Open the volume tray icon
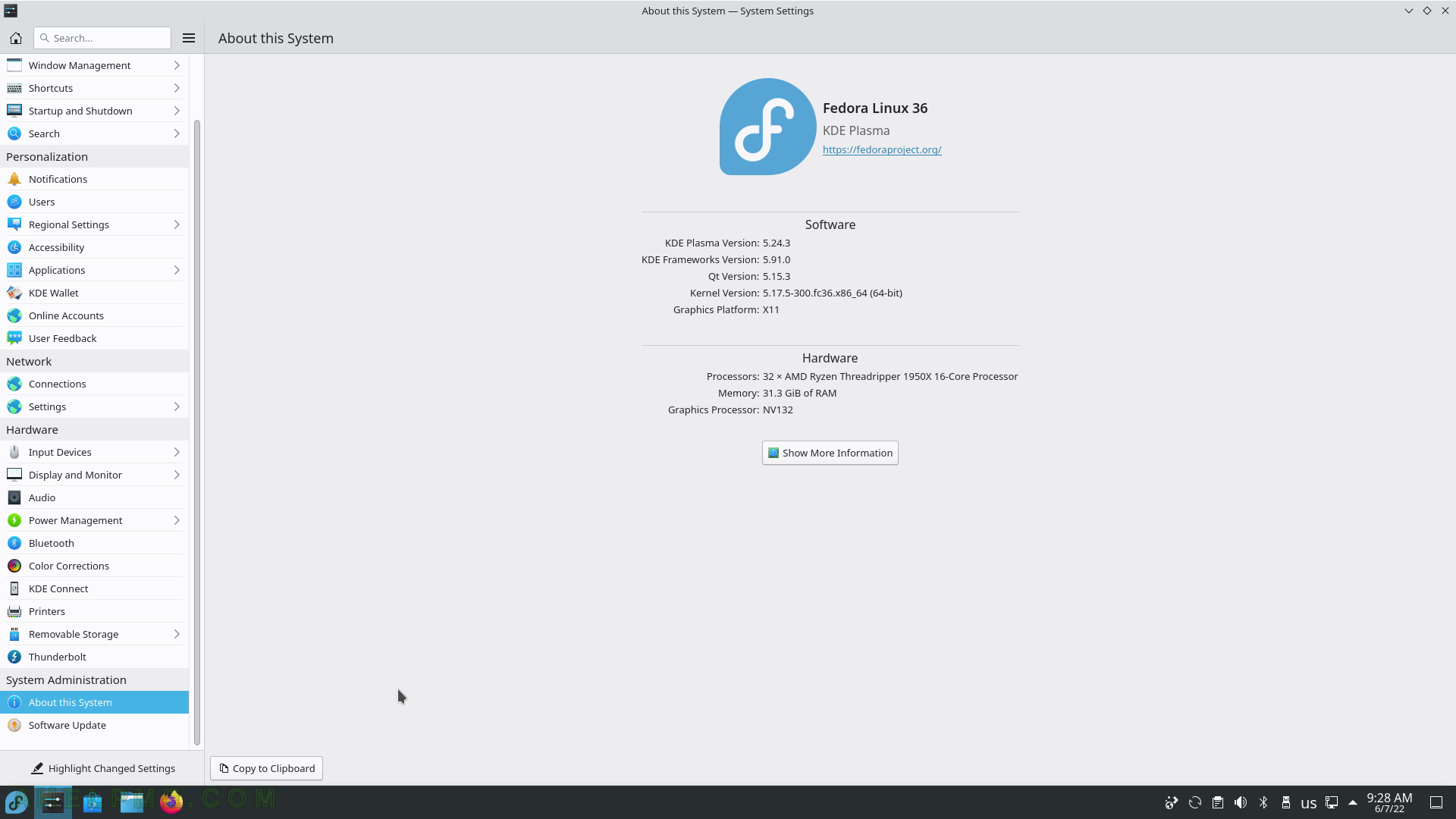 pos(1241,802)
